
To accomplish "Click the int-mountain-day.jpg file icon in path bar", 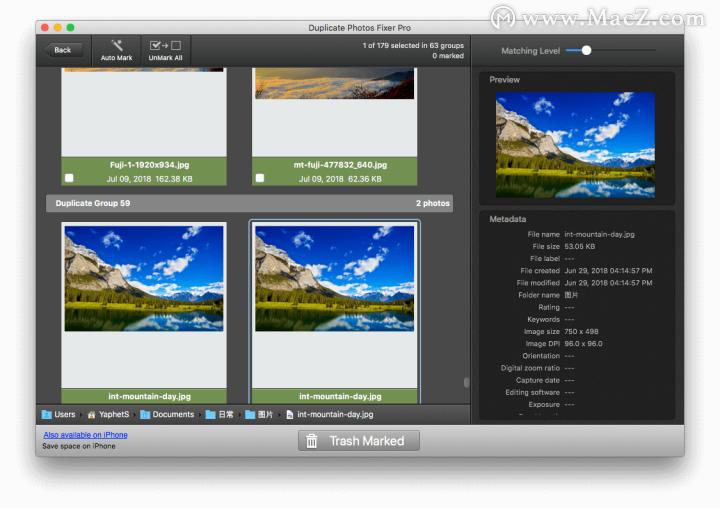I will tap(290, 414).
